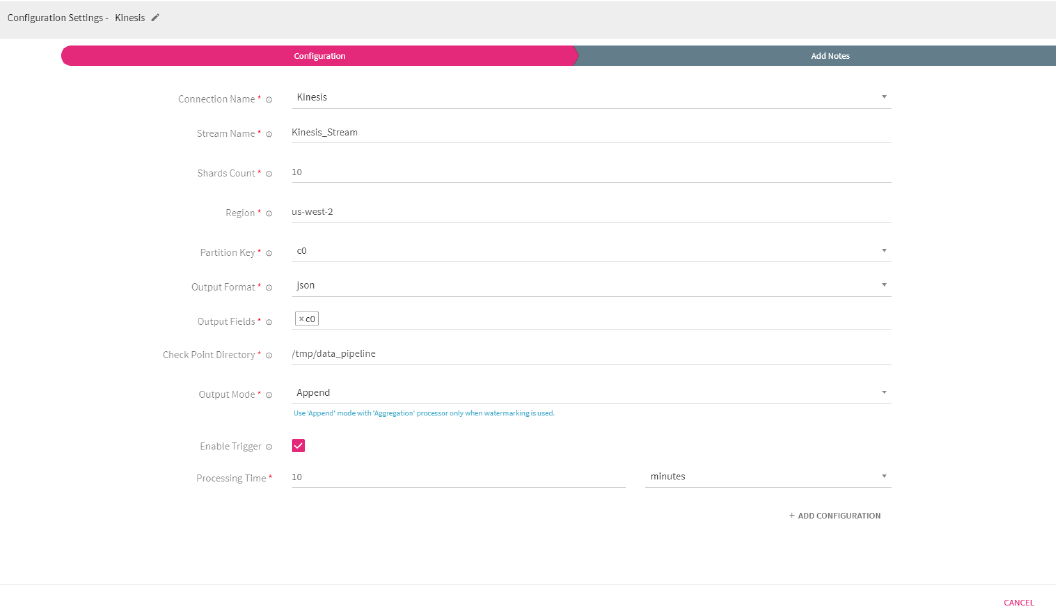Focus the Check Point Directory input
The height and width of the screenshot is (611, 1056).
[x=591, y=354]
